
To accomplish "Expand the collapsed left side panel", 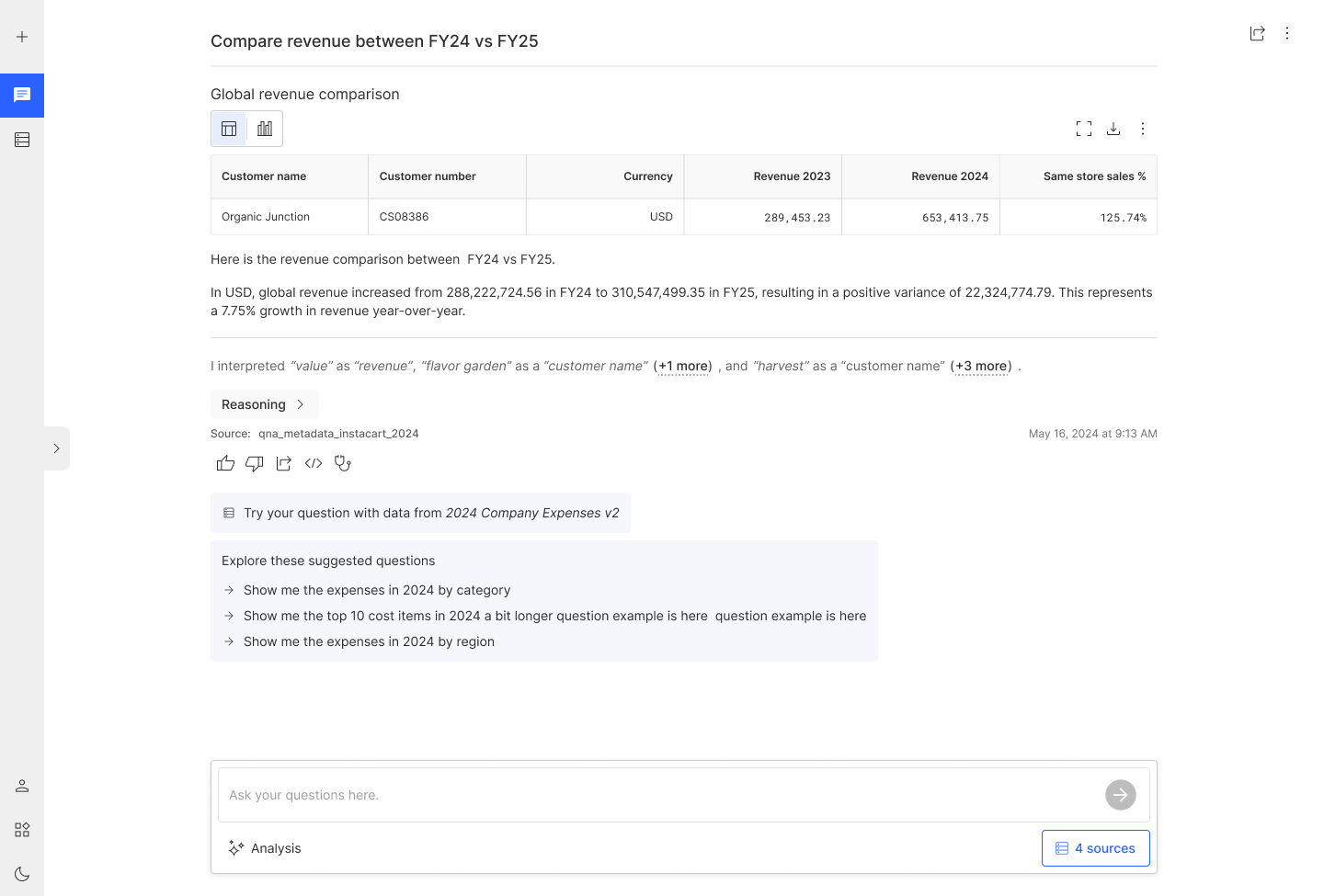I will 56,448.
